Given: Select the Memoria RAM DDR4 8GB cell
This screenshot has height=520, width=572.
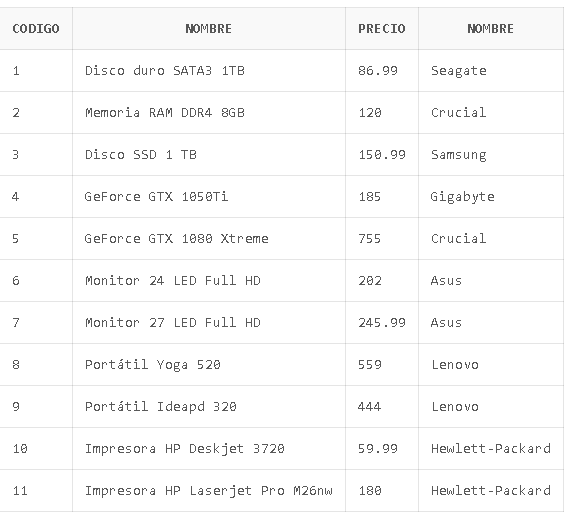Looking at the screenshot, I should (x=209, y=112).
